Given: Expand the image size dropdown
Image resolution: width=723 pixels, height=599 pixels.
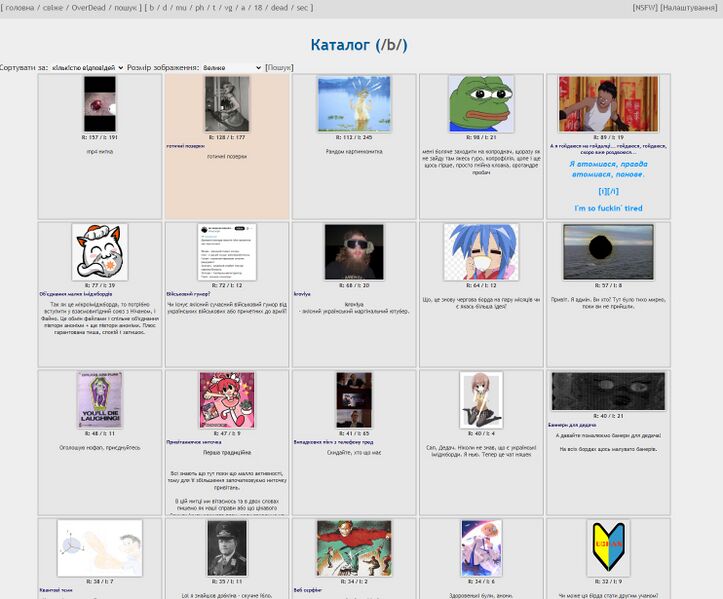Looking at the screenshot, I should pos(232,68).
